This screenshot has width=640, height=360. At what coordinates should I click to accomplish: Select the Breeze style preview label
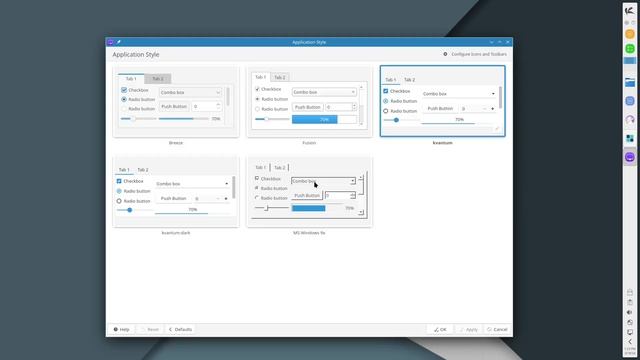pos(176,143)
